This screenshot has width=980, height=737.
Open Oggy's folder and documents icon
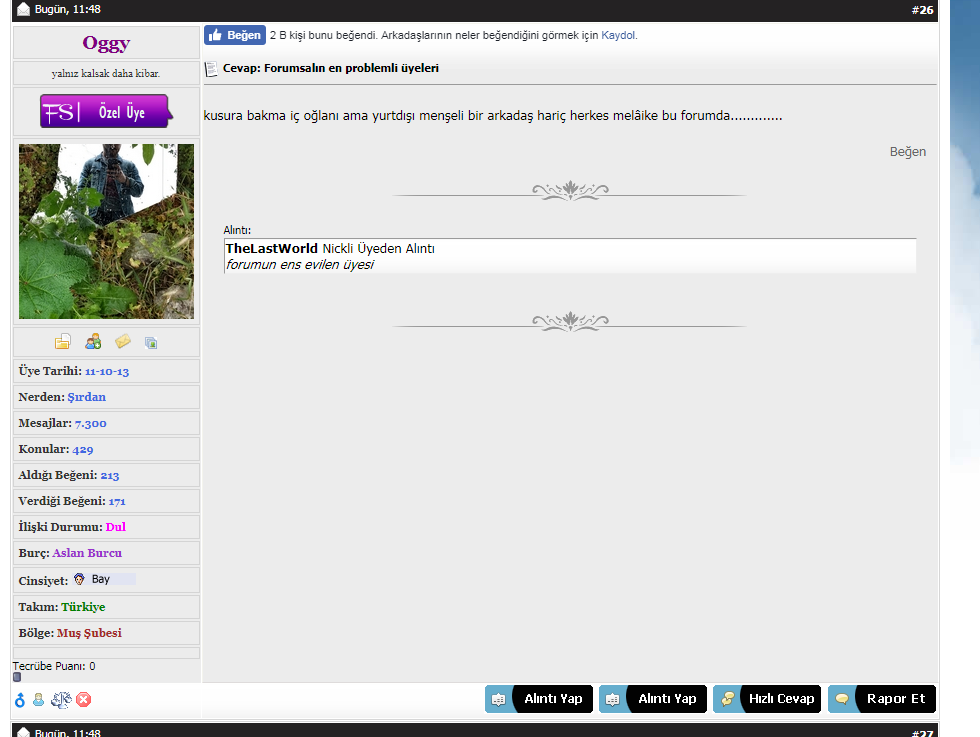click(62, 342)
